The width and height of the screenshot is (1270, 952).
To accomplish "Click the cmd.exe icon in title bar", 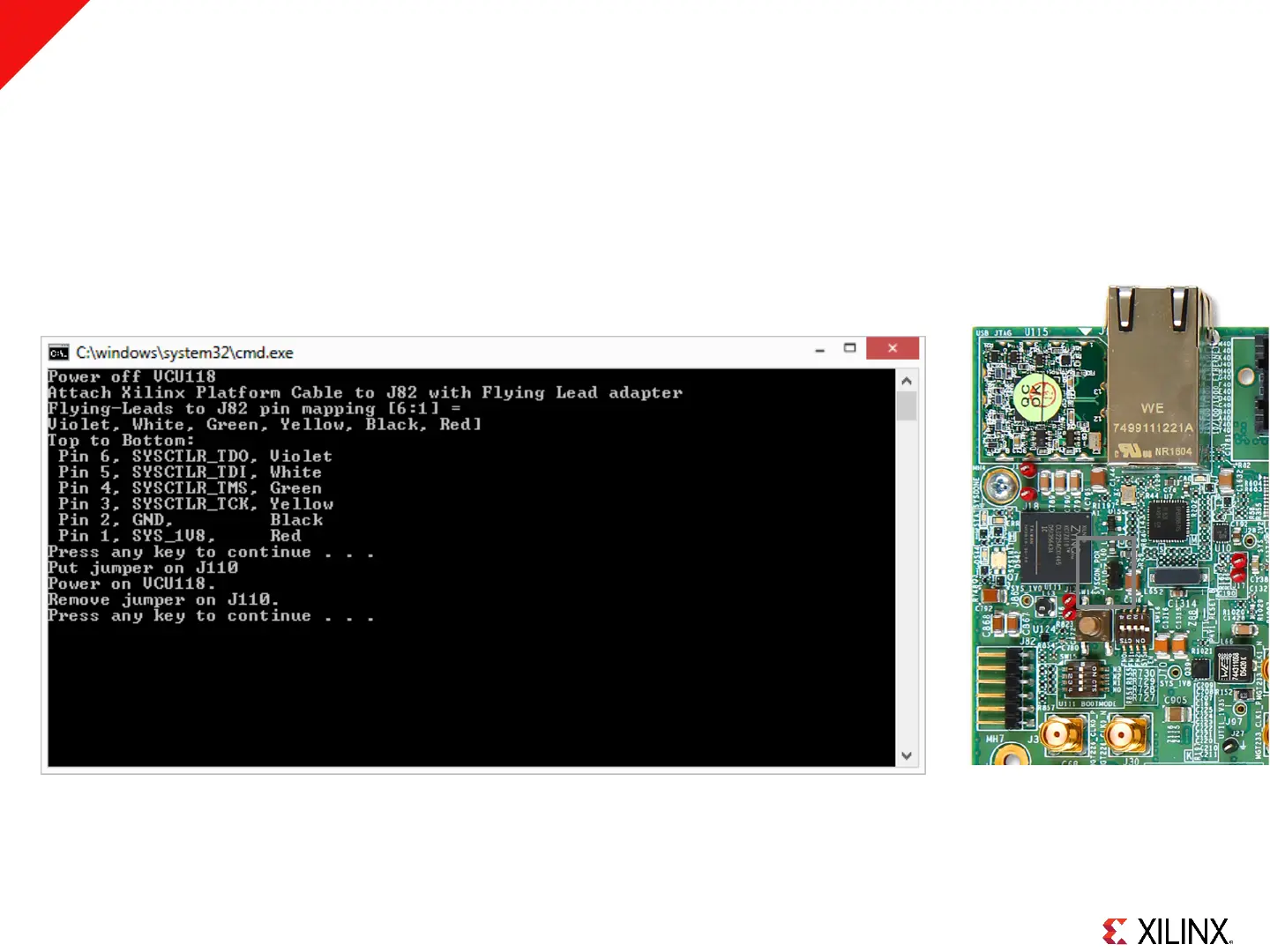I will coord(58,353).
